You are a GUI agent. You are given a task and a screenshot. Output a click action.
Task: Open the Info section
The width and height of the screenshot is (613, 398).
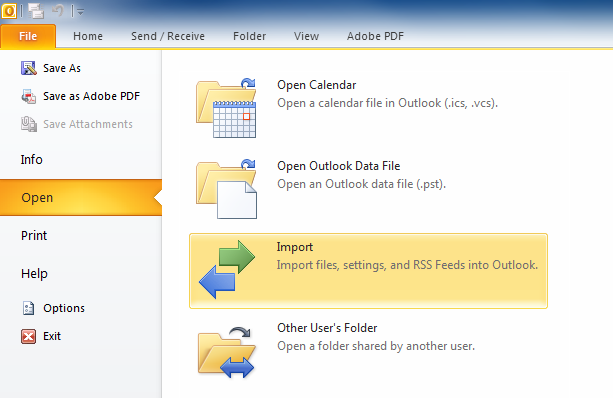tap(32, 160)
